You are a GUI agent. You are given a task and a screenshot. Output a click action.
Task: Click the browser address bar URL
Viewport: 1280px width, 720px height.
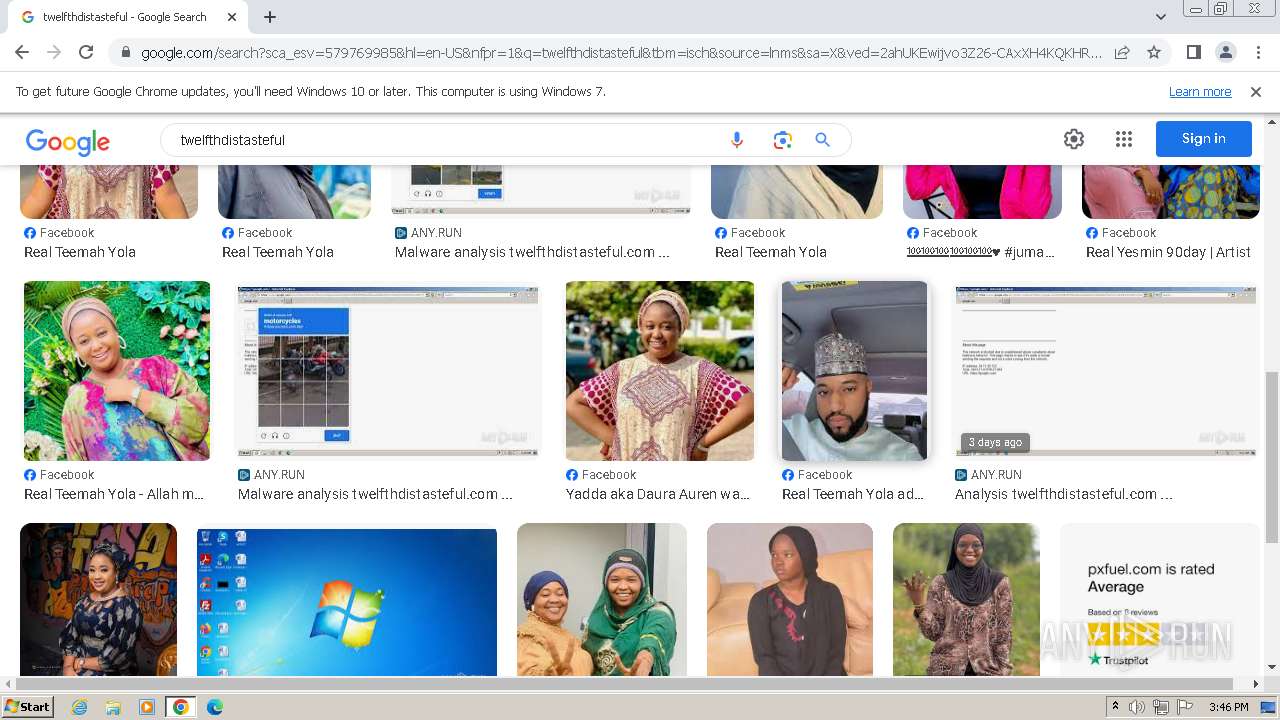pyautogui.click(x=620, y=53)
